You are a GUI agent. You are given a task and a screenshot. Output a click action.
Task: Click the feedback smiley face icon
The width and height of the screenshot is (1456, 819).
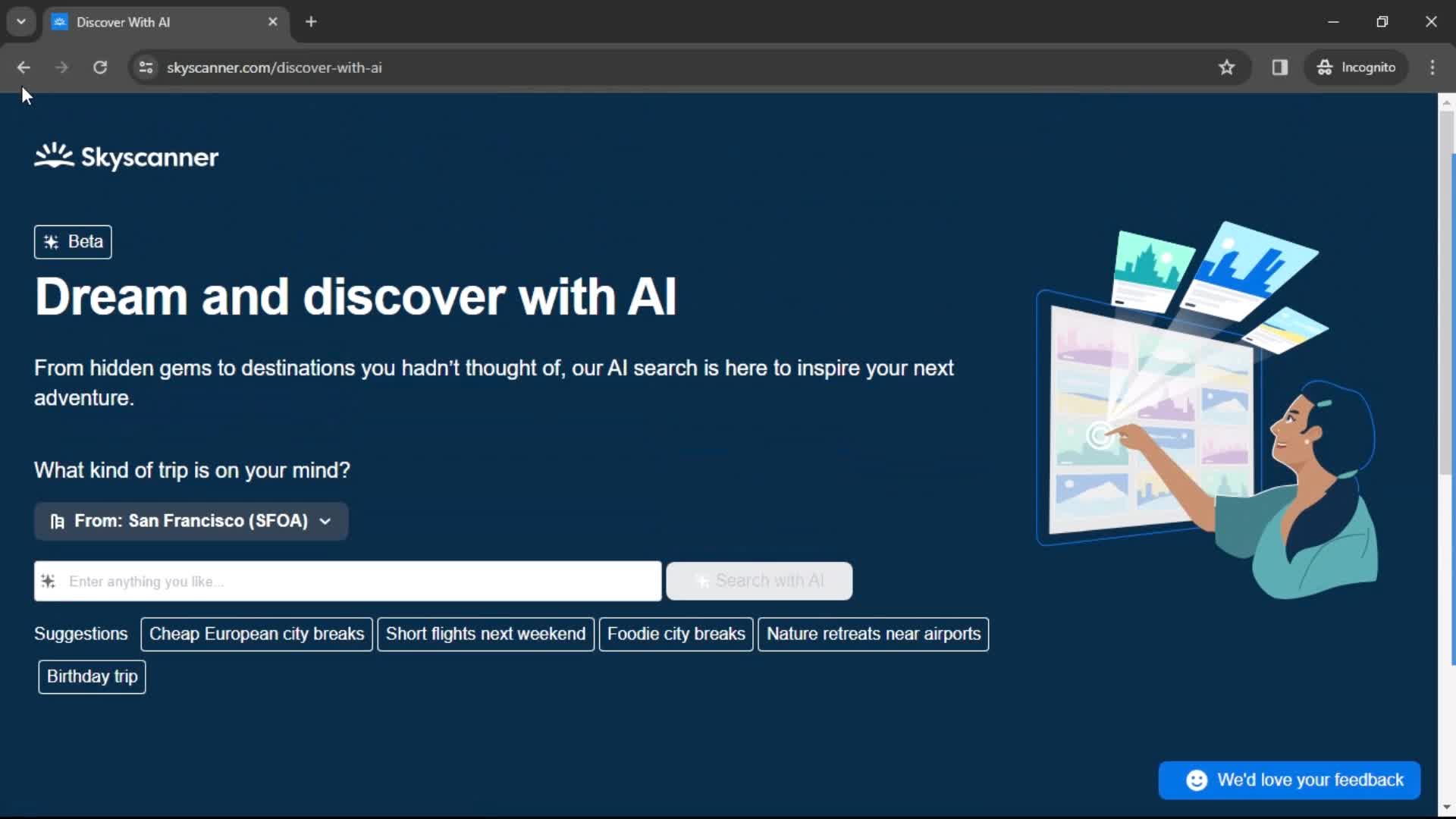click(x=1197, y=780)
